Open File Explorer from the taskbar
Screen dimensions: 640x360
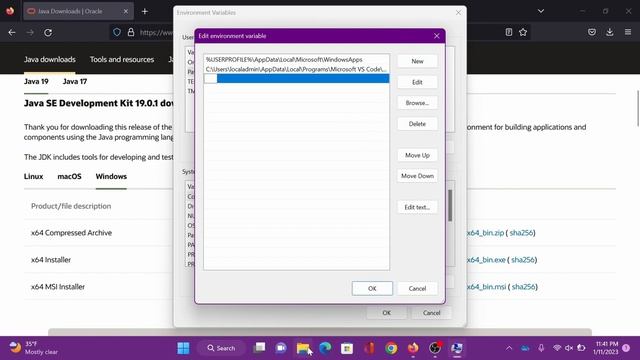click(x=303, y=348)
